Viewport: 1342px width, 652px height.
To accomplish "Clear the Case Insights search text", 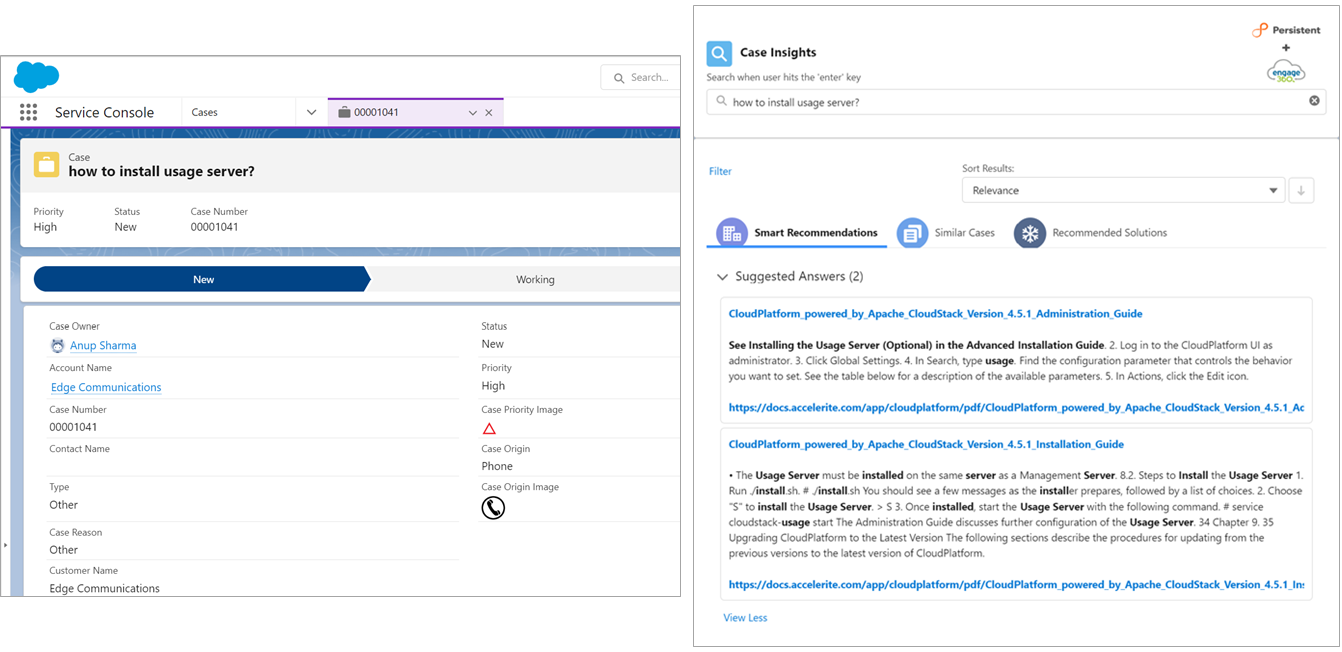I will tap(1314, 101).
